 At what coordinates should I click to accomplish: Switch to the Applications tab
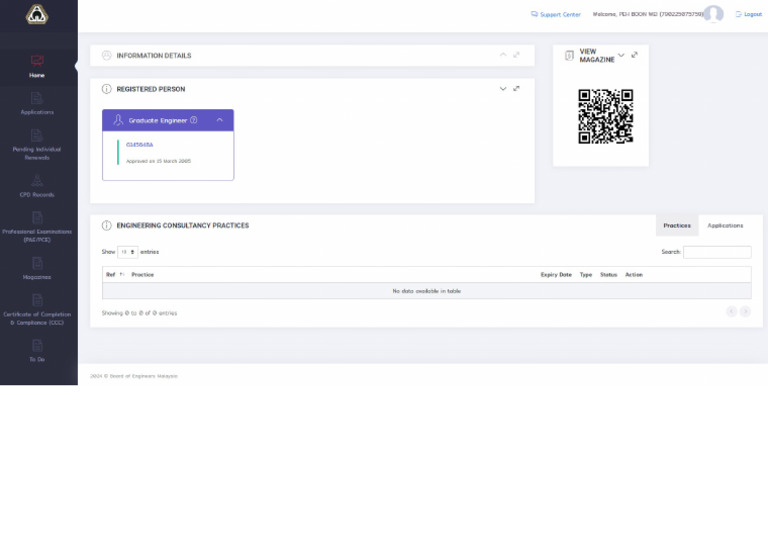pos(725,226)
